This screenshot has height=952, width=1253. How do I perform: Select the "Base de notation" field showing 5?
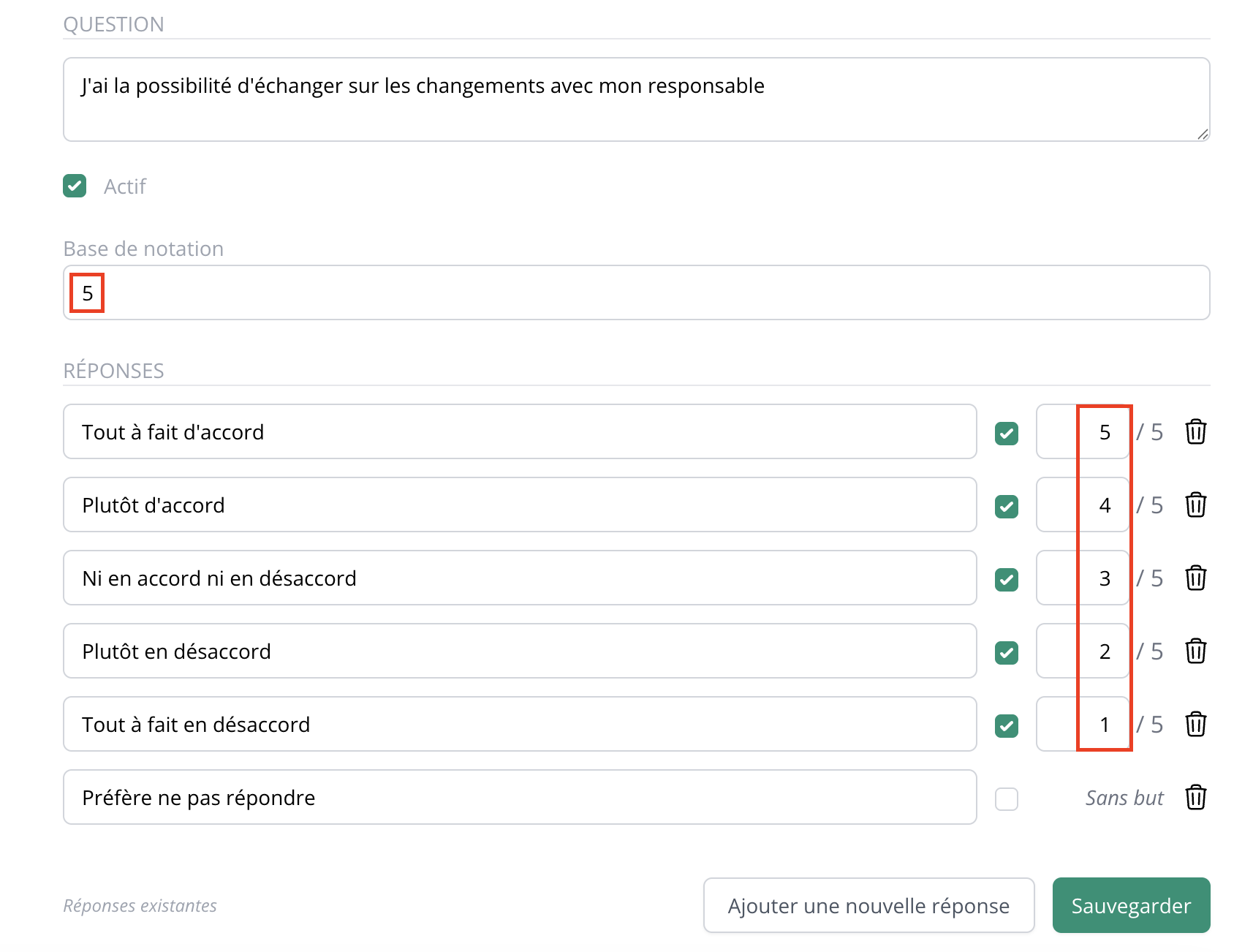pos(636,292)
